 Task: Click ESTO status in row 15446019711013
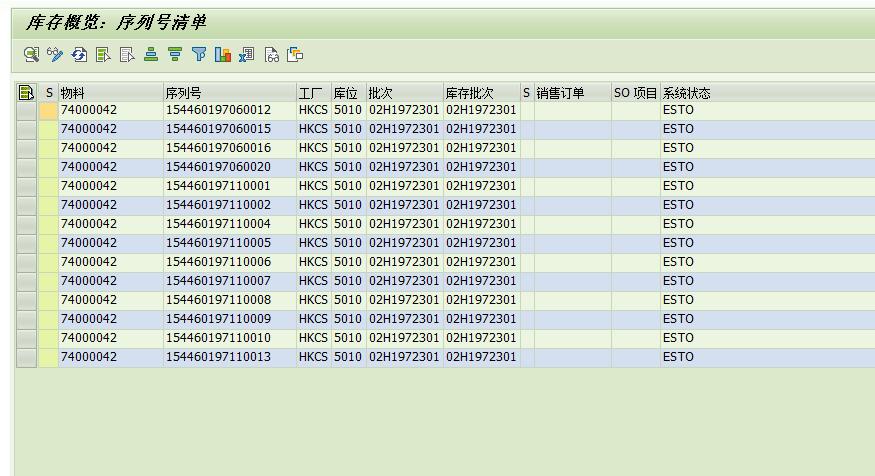pos(767,357)
